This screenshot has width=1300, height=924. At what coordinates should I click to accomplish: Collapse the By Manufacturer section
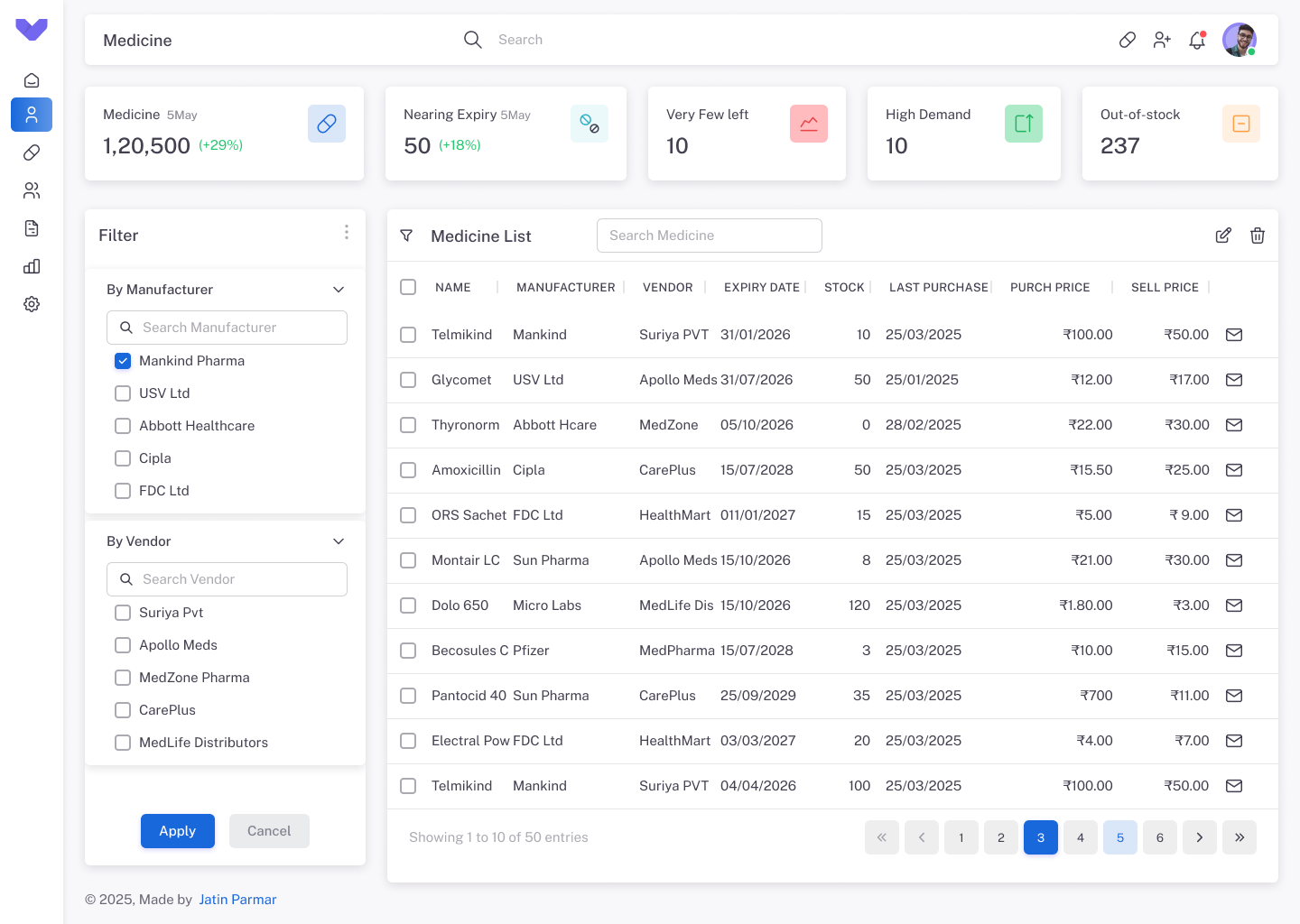point(339,290)
